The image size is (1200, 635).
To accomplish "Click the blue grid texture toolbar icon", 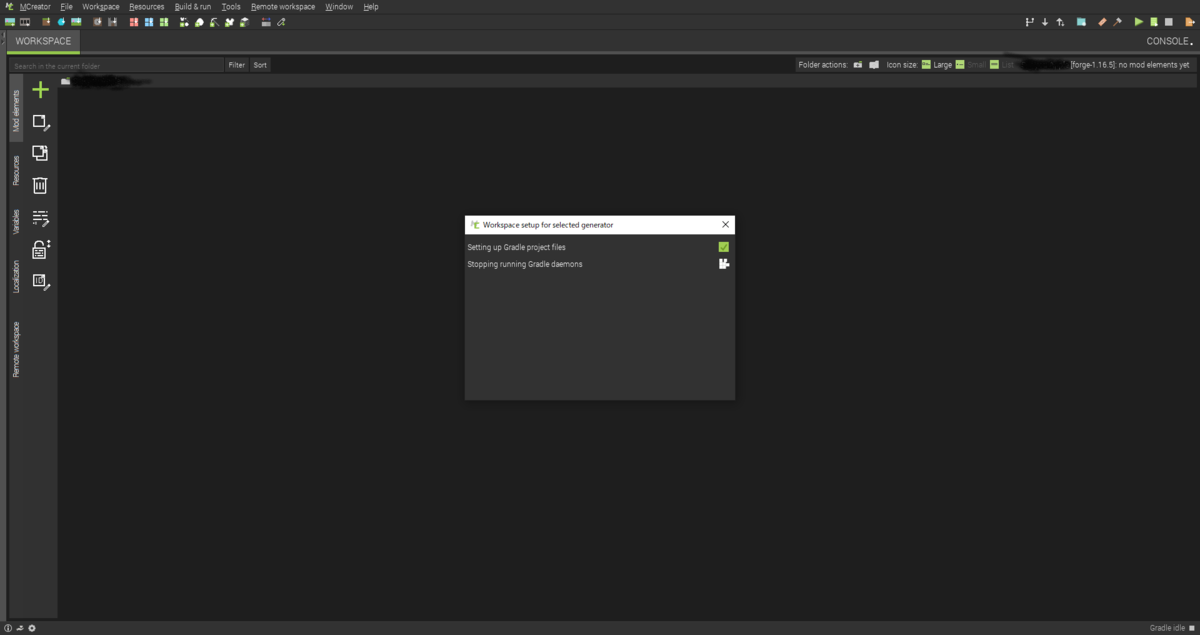I will [x=149, y=22].
